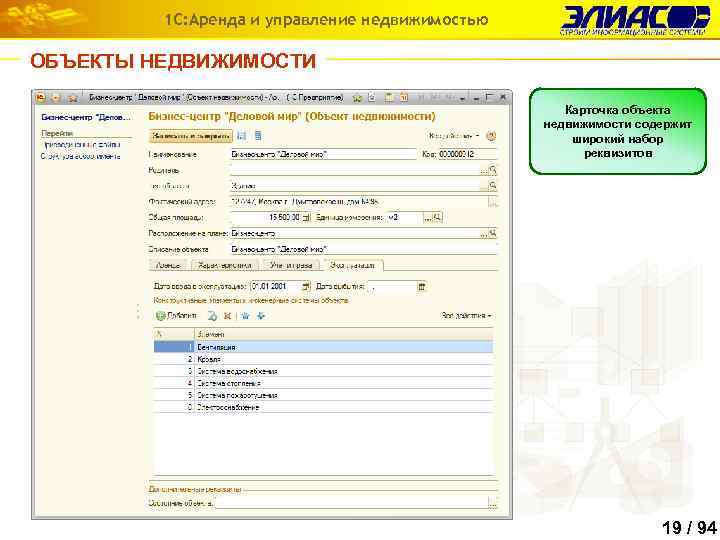Click the search icon in the Здание type field
720x540 pixels.
click(x=493, y=186)
